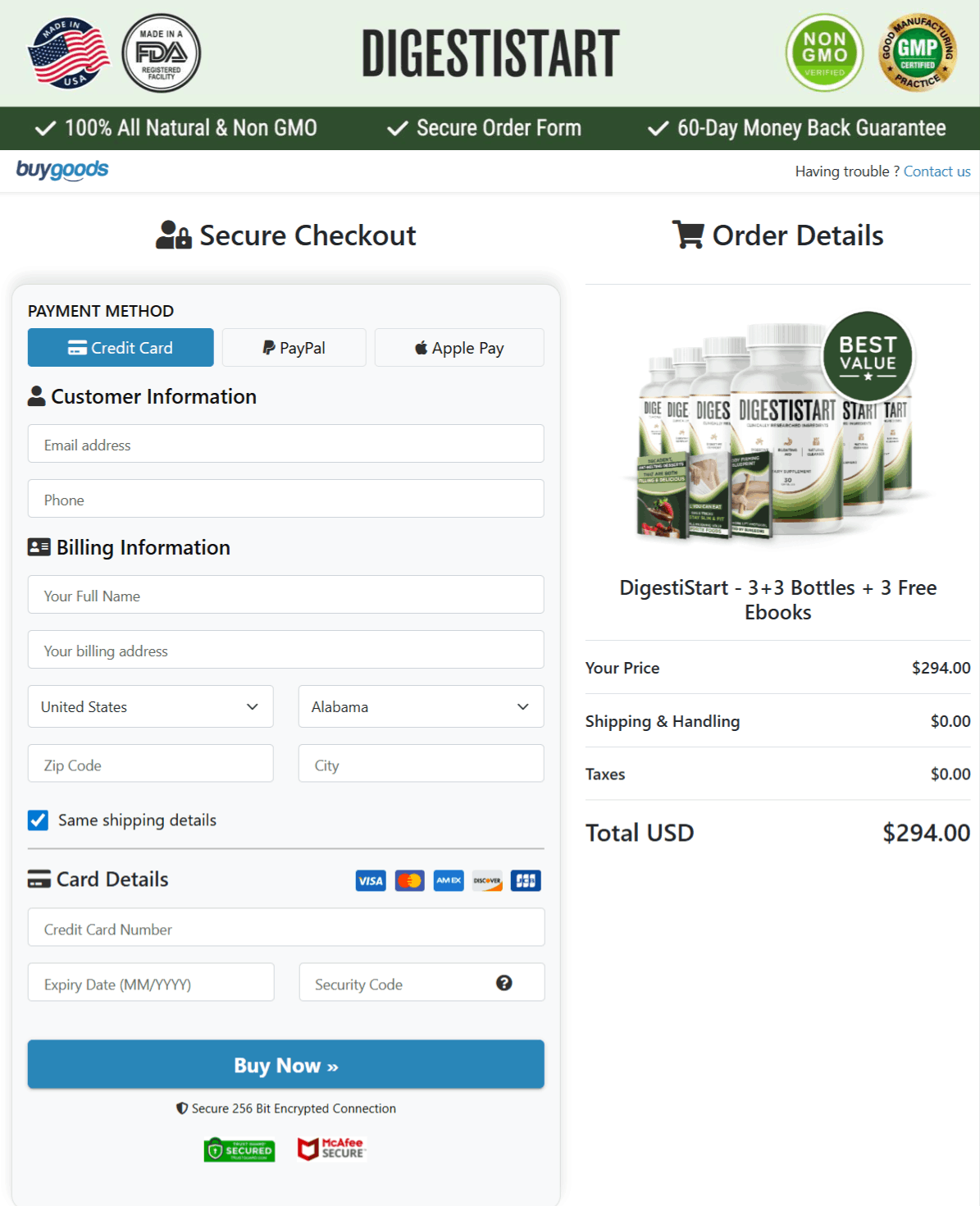Switch payment method to Apple Pay

point(458,347)
